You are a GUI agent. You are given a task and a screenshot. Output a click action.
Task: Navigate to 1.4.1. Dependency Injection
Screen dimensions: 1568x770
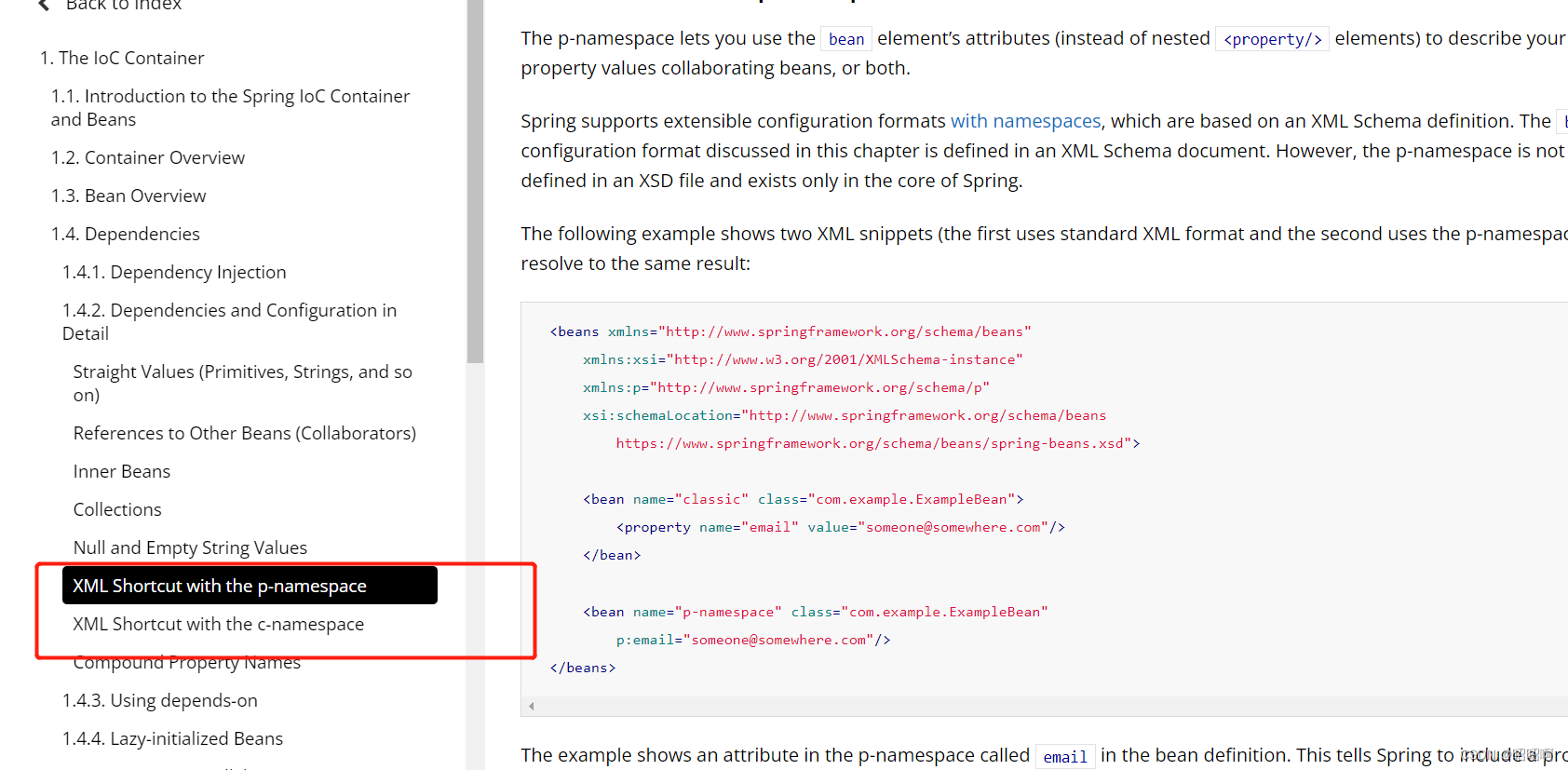174,272
